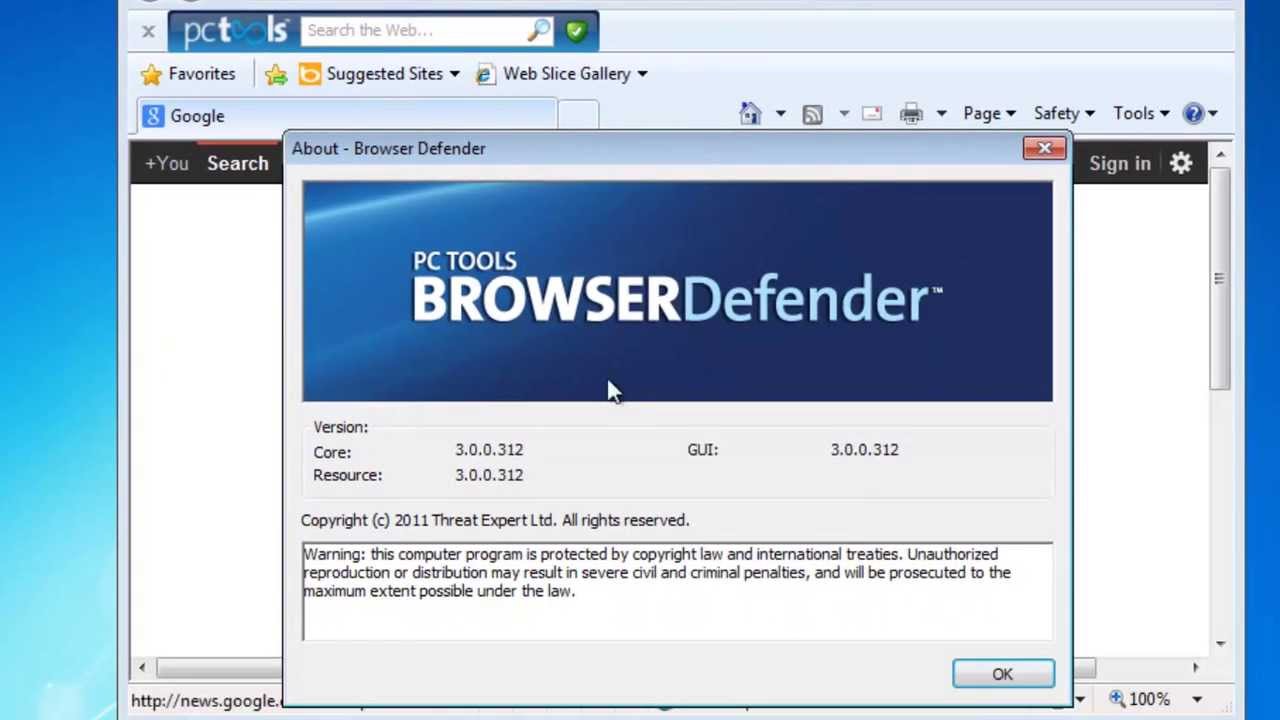Viewport: 1280px width, 720px height.
Task: Click the green Browser Defender shield icon
Action: 576,30
